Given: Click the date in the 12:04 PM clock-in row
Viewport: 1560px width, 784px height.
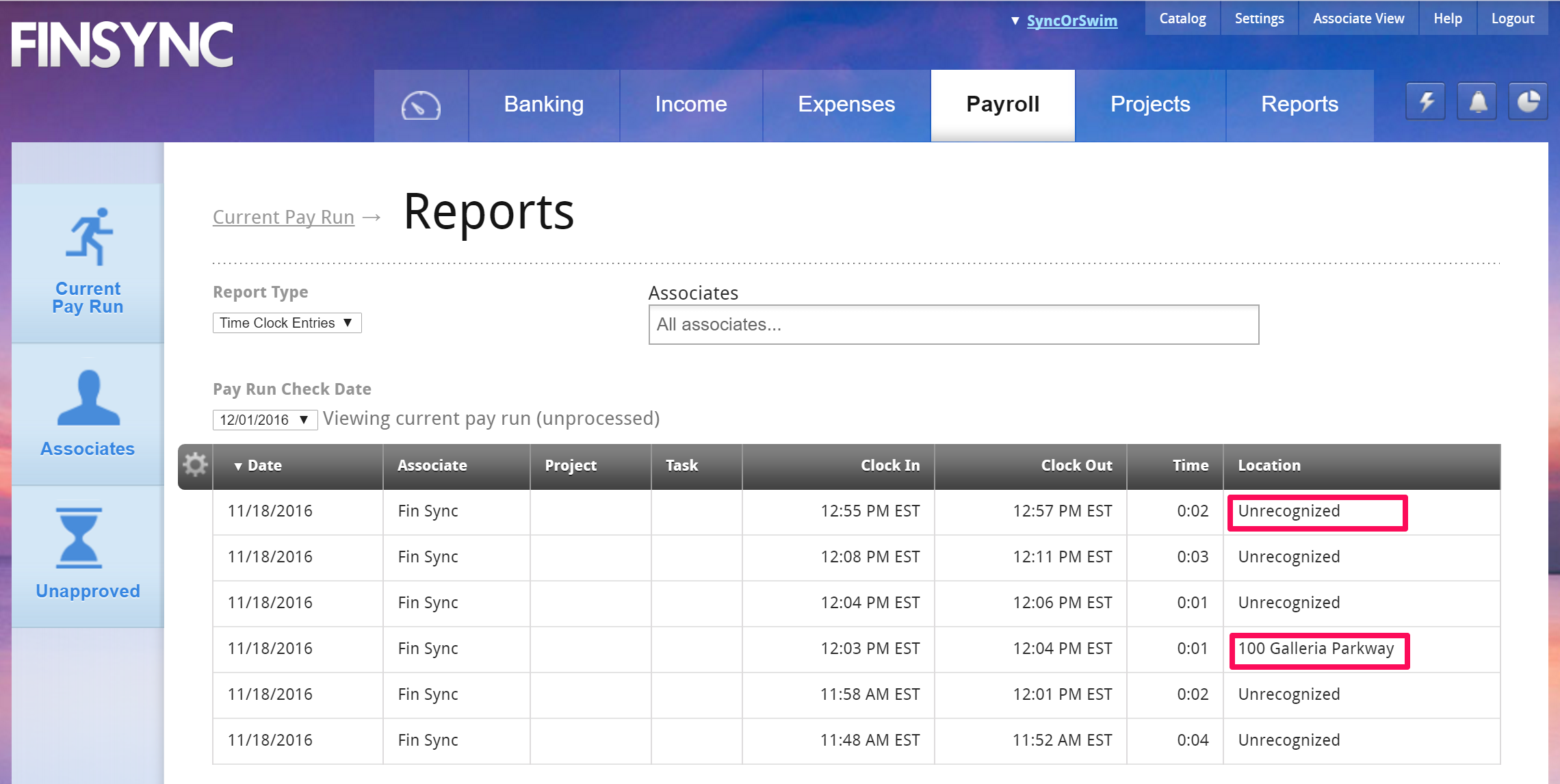Looking at the screenshot, I should click(x=270, y=603).
